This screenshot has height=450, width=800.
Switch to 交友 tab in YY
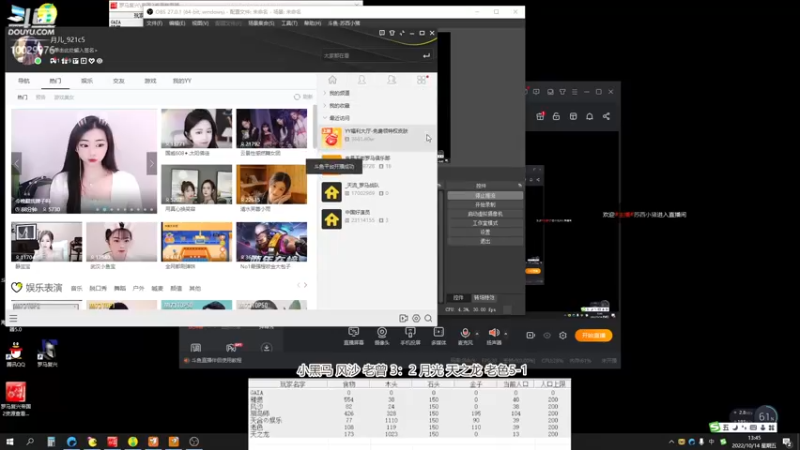[x=118, y=81]
